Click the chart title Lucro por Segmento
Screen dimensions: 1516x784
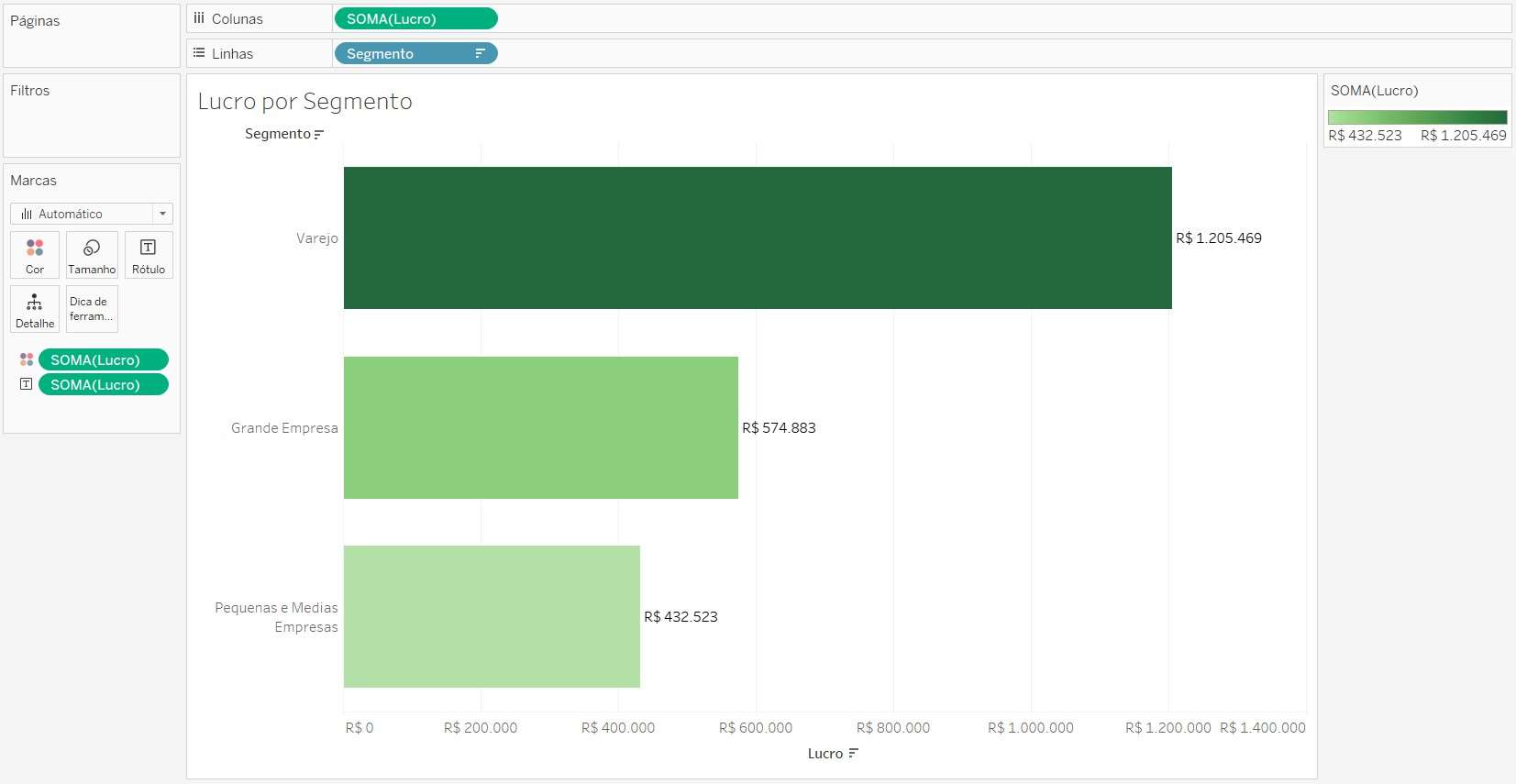click(x=305, y=101)
